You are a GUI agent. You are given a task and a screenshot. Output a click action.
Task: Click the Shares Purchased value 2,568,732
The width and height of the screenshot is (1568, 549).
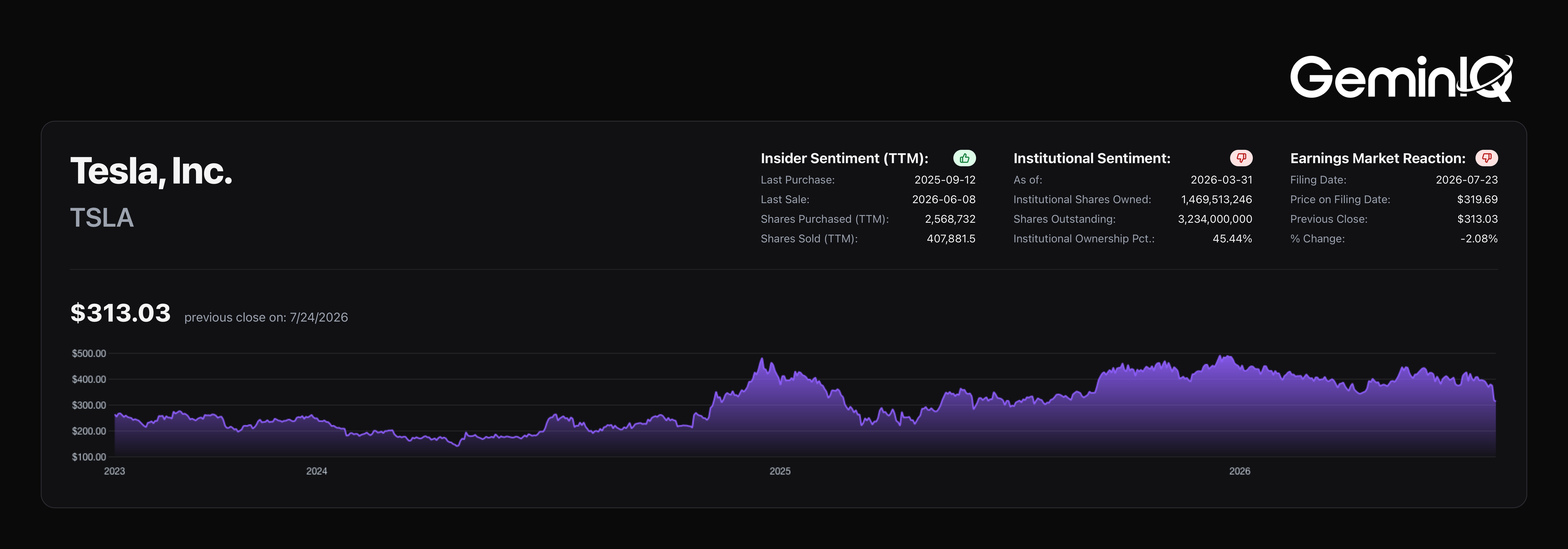(950, 219)
